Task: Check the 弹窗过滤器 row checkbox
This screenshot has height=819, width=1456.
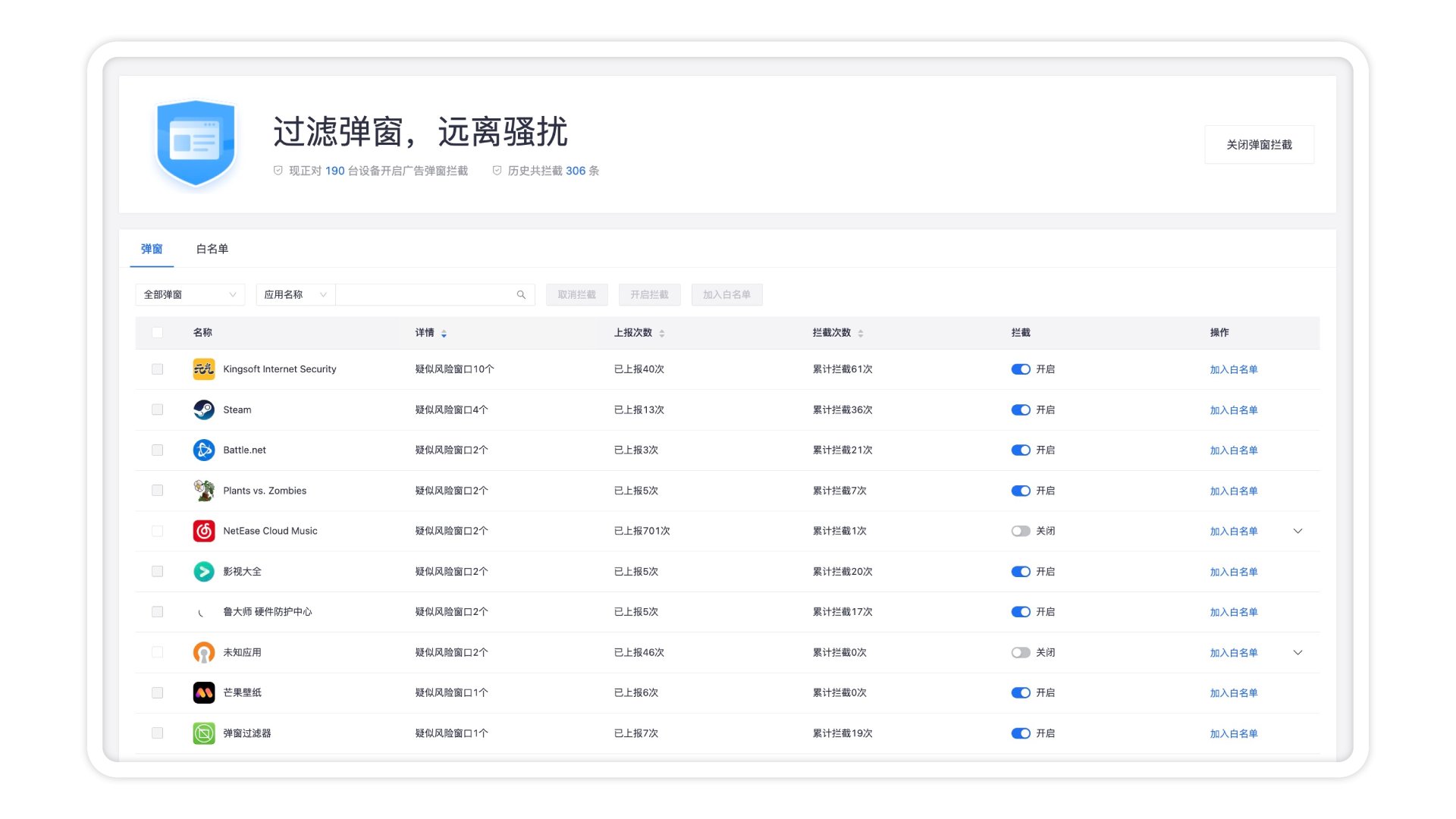Action: click(157, 733)
